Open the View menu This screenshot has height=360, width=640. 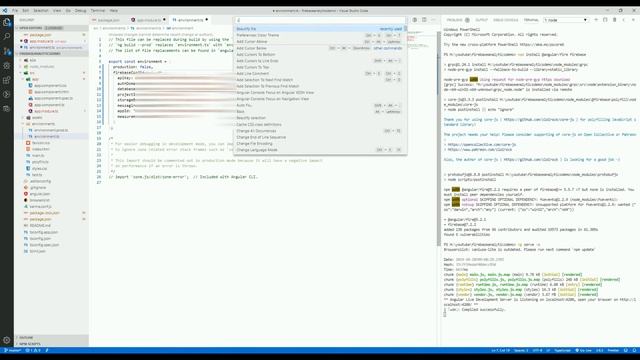click(x=57, y=11)
